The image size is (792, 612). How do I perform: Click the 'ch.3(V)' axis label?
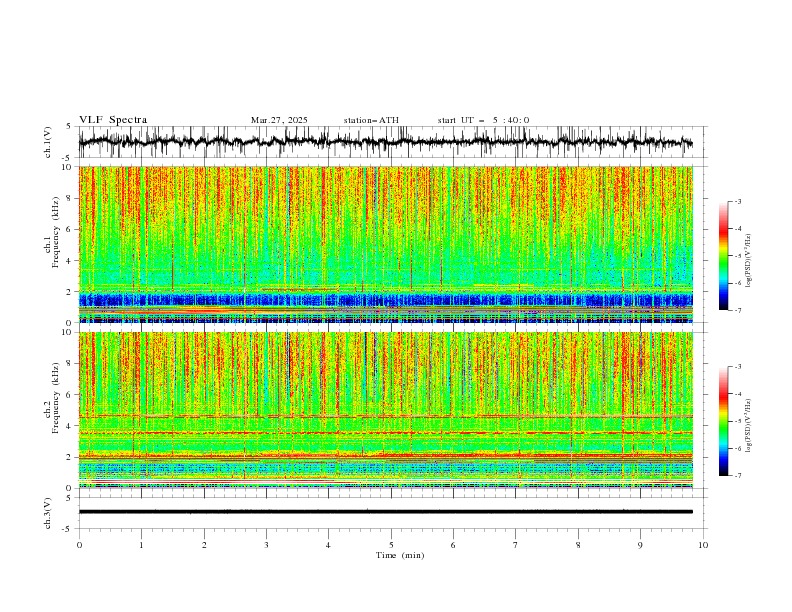tap(48, 513)
